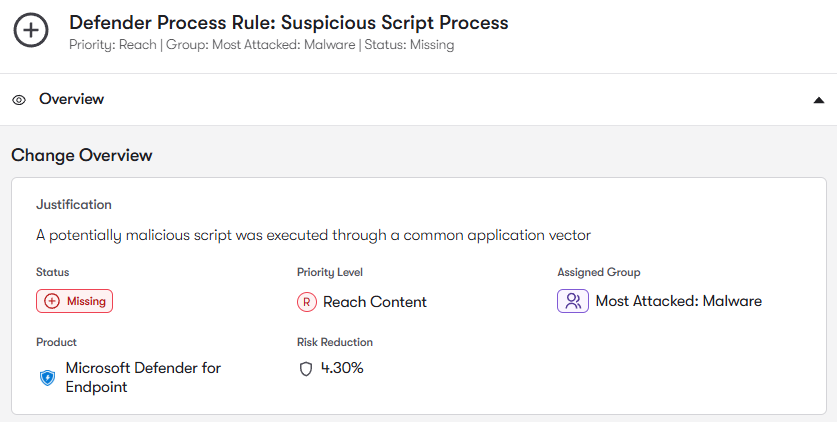The height and width of the screenshot is (422, 837).
Task: Click the circled R Reach icon
Action: pos(307,302)
